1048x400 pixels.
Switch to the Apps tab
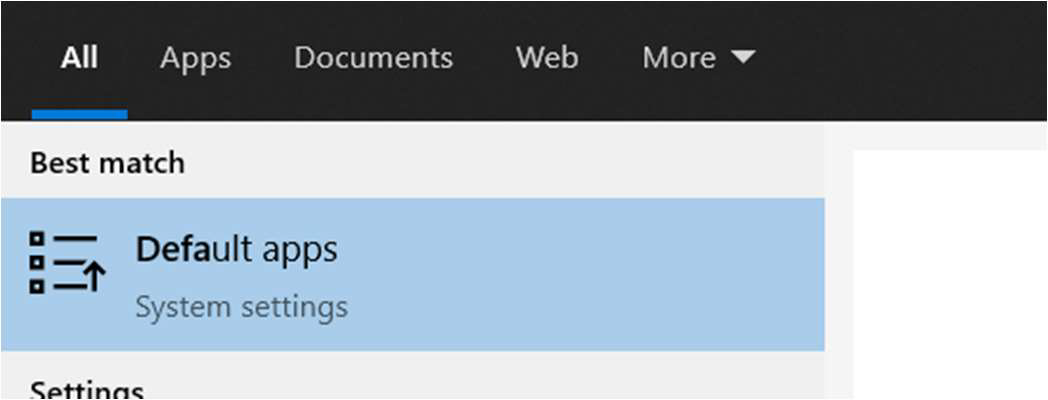195,58
